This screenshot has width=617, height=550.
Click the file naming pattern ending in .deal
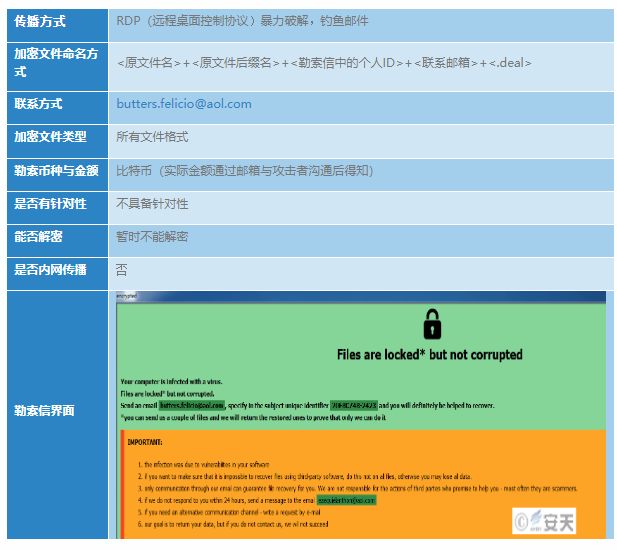click(324, 63)
